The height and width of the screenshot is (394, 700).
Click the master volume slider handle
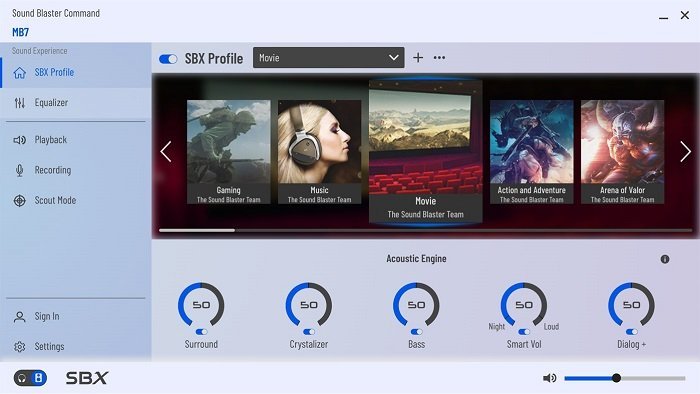pyautogui.click(x=617, y=378)
